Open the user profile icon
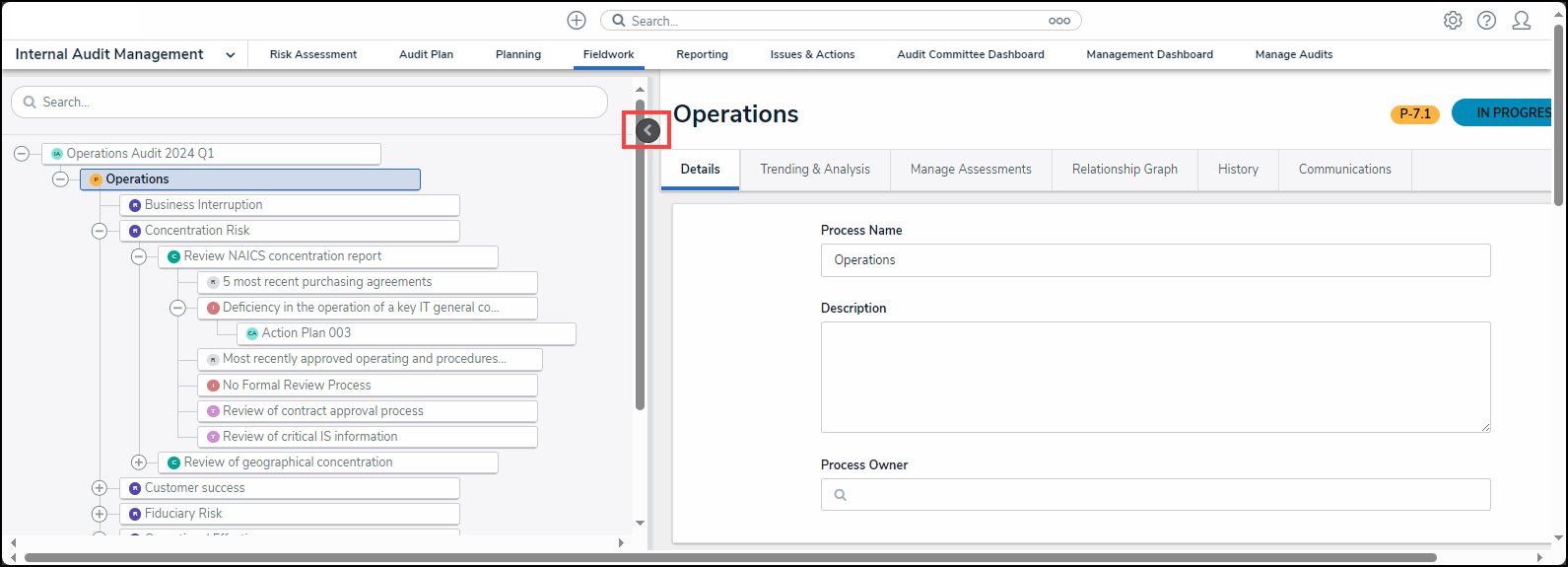The width and height of the screenshot is (1568, 567). point(1522,21)
